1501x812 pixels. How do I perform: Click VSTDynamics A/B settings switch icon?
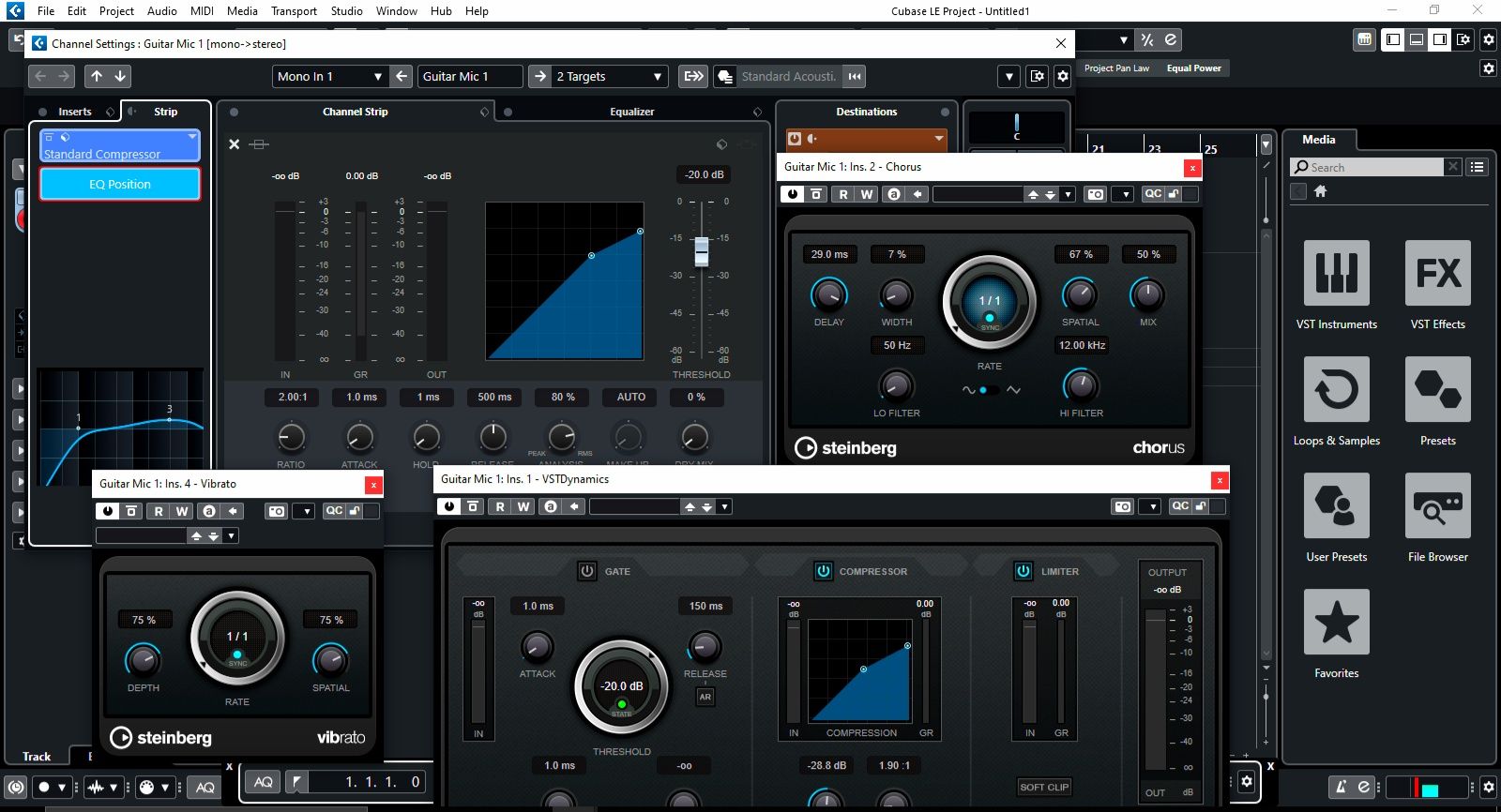click(x=550, y=506)
